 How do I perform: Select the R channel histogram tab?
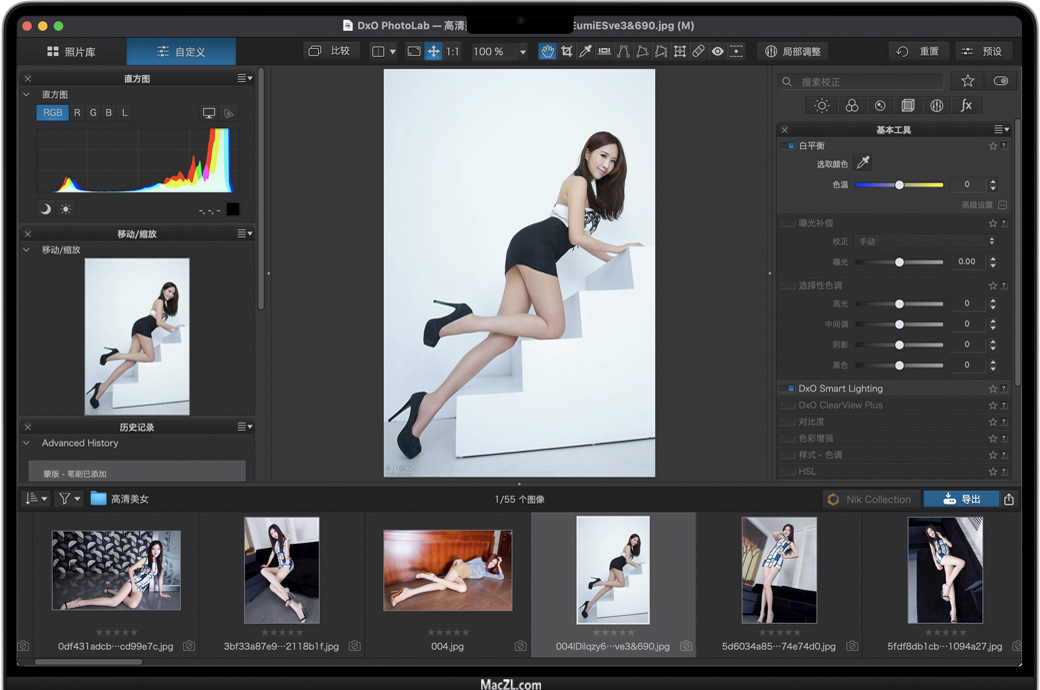pyautogui.click(x=77, y=113)
